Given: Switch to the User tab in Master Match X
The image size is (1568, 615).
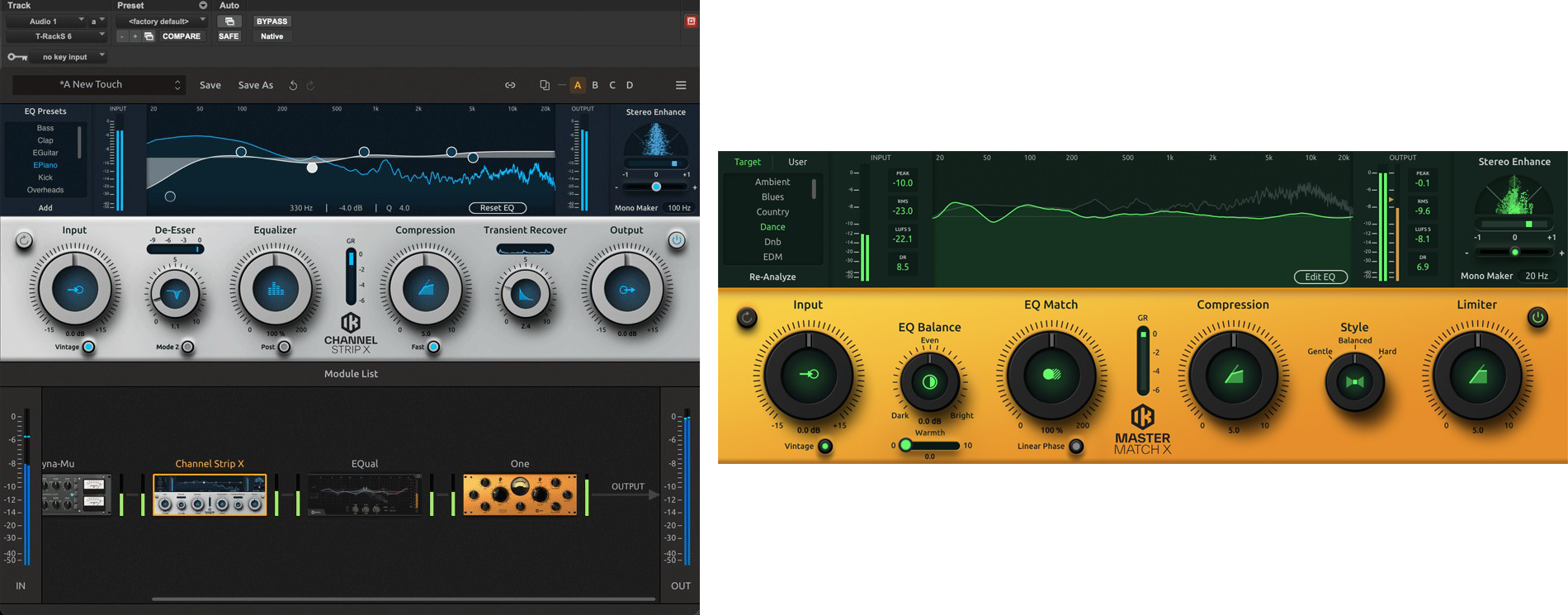Looking at the screenshot, I should tap(797, 162).
